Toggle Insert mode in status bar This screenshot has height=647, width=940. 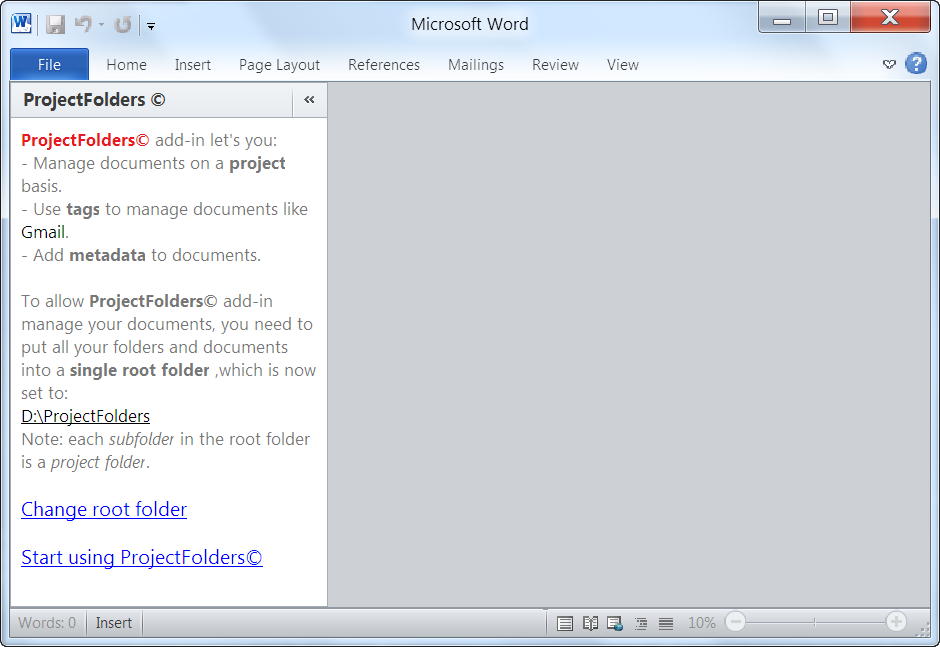coord(114,623)
